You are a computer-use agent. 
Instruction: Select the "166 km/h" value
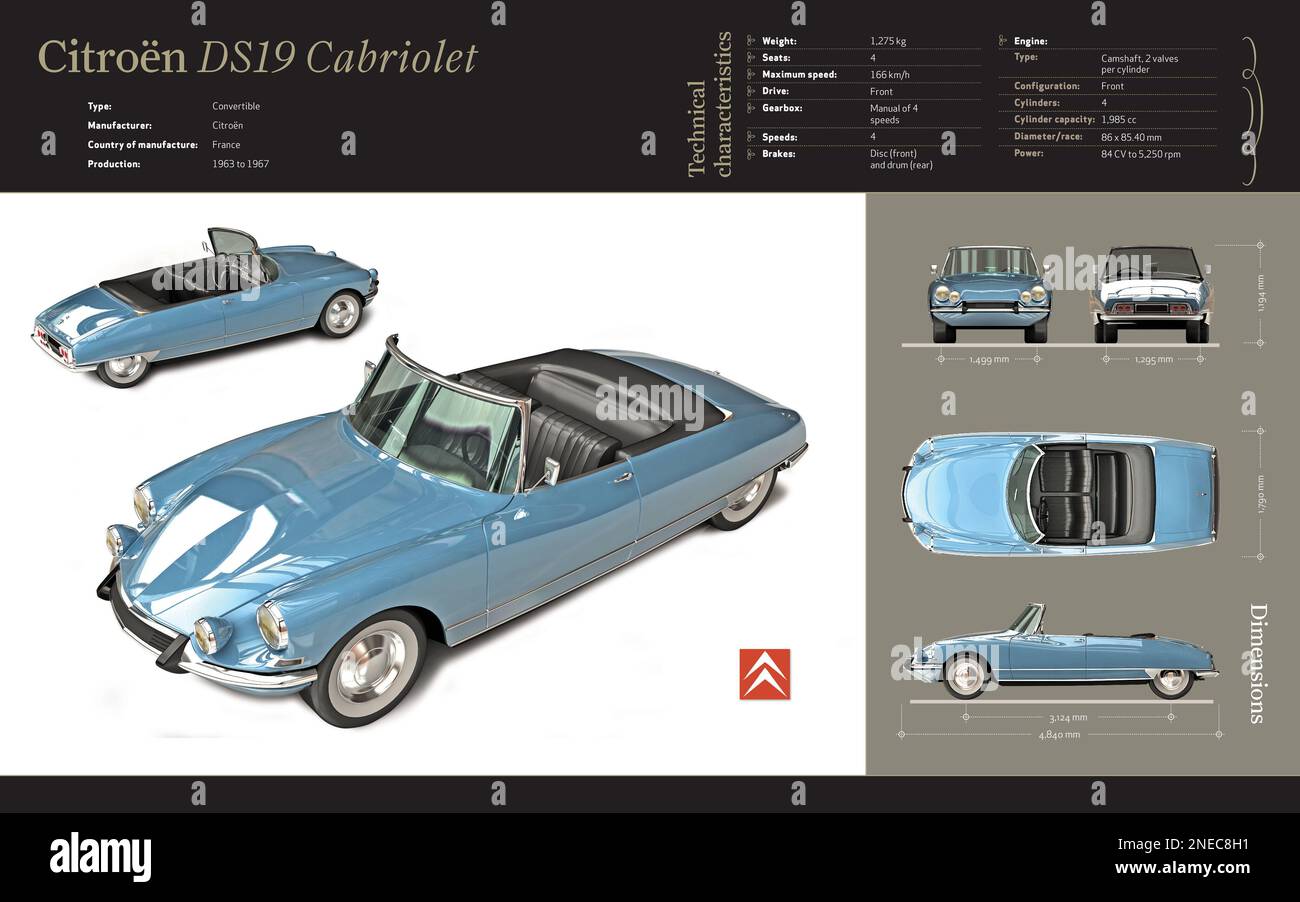coord(890,75)
